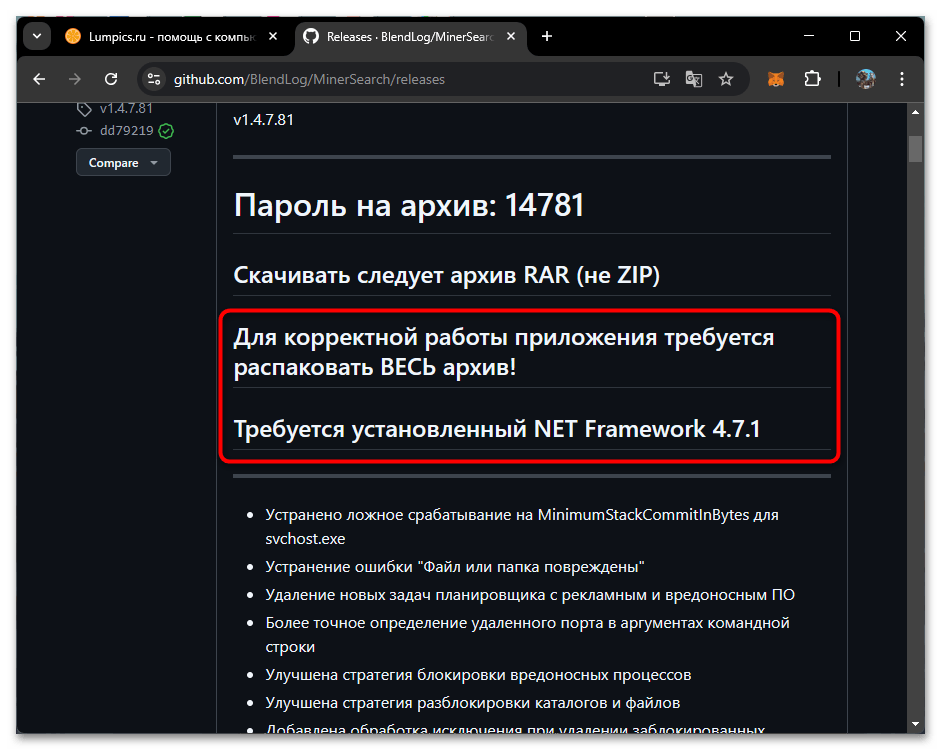Click the github.com address bar URL
This screenshot has height=750, width=941.
309,79
